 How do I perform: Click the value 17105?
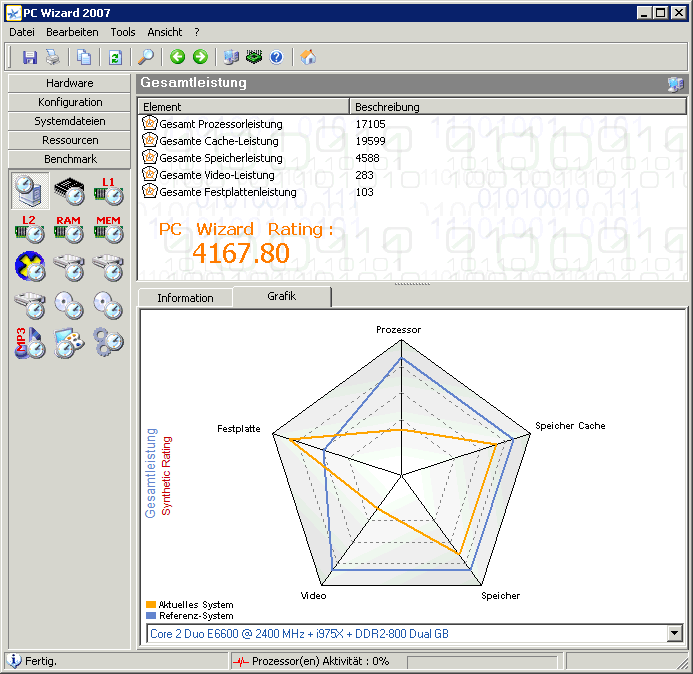pos(370,124)
